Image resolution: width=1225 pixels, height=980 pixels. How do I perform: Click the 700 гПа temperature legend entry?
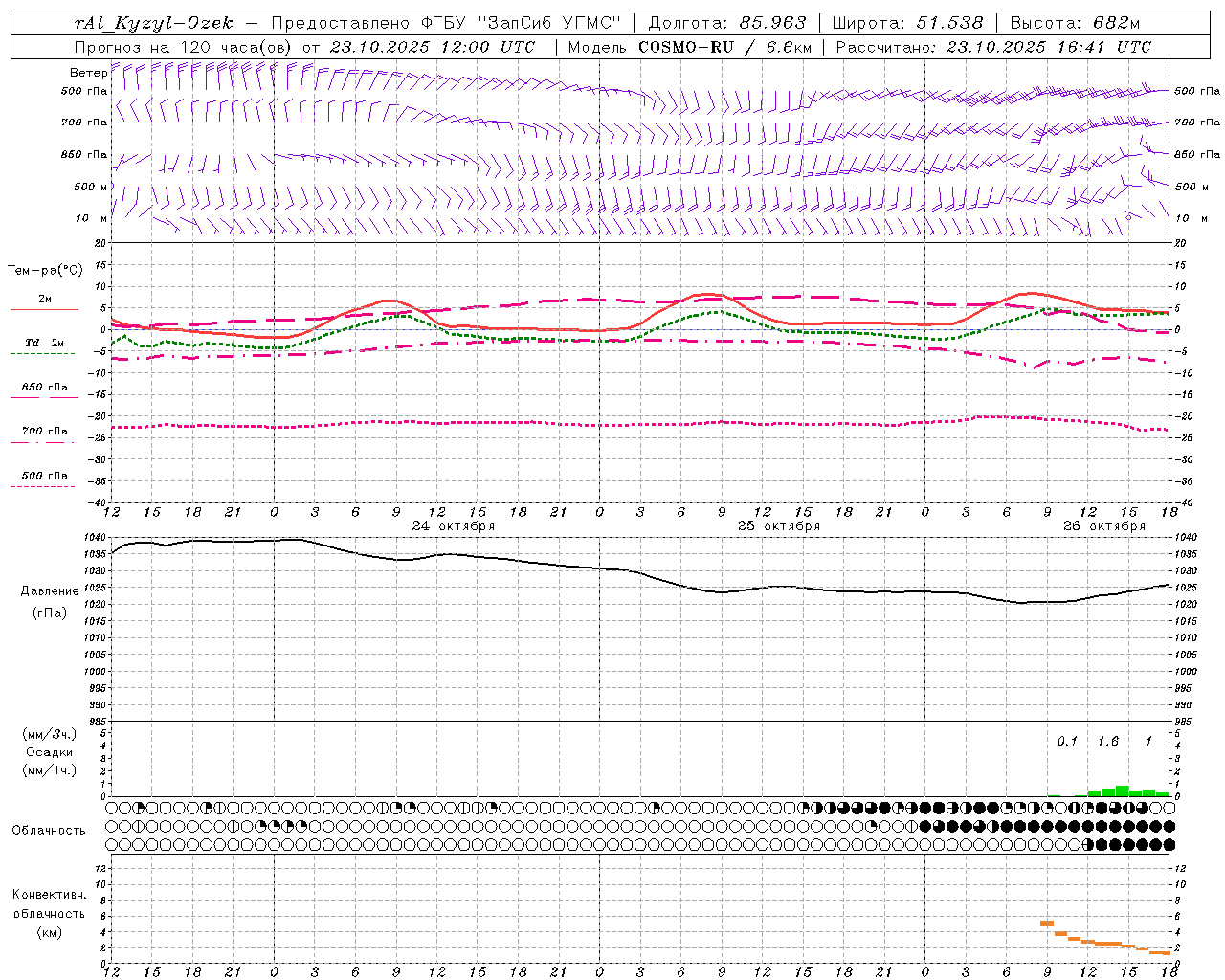[x=44, y=432]
